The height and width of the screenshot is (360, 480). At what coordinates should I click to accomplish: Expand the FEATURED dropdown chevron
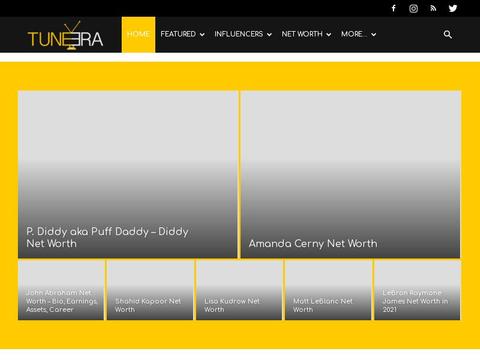point(202,35)
